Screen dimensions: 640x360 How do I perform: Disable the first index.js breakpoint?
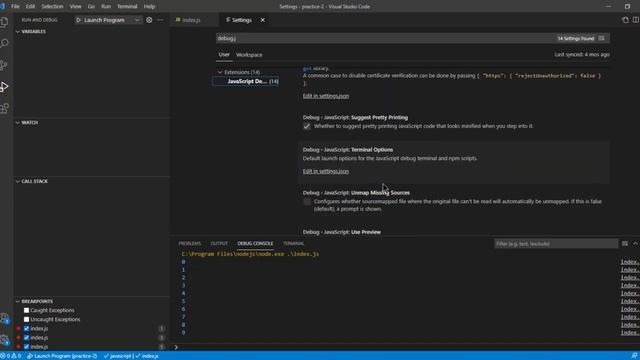[27, 329]
